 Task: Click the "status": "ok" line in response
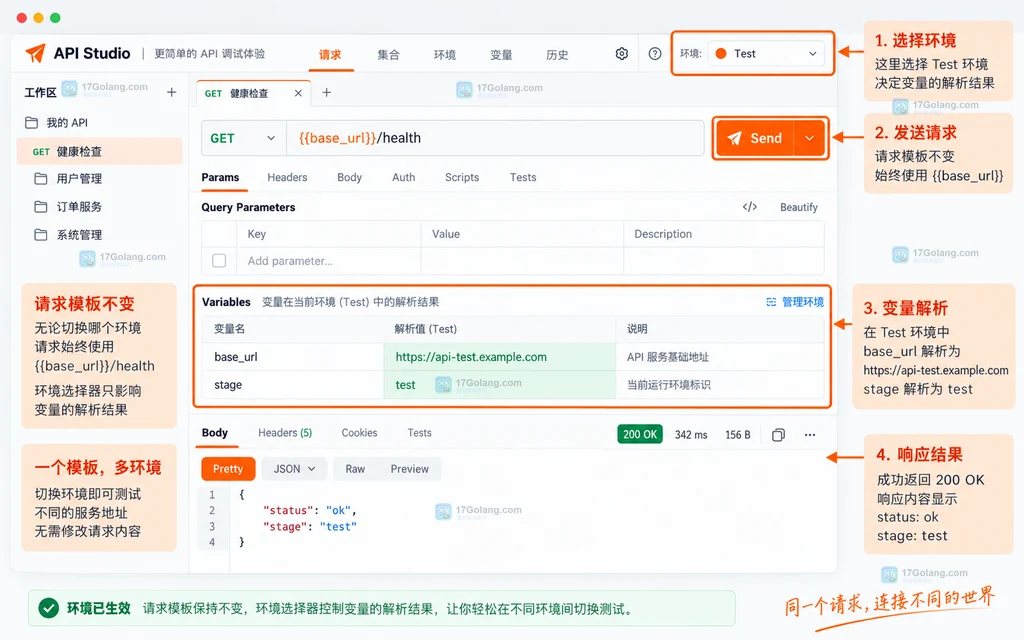pyautogui.click(x=310, y=510)
